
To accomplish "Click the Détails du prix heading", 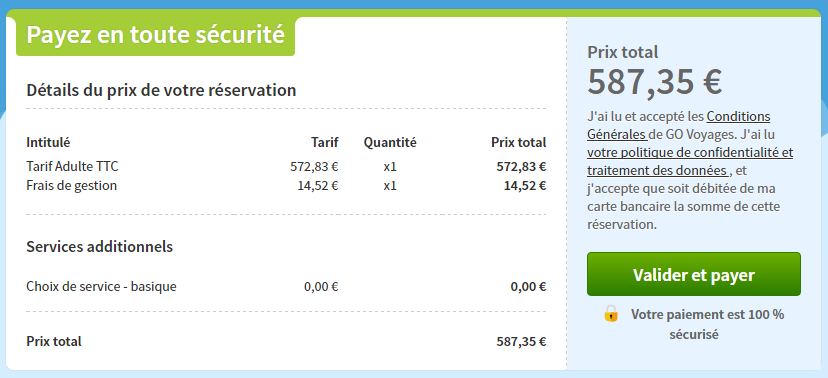I will tap(161, 90).
